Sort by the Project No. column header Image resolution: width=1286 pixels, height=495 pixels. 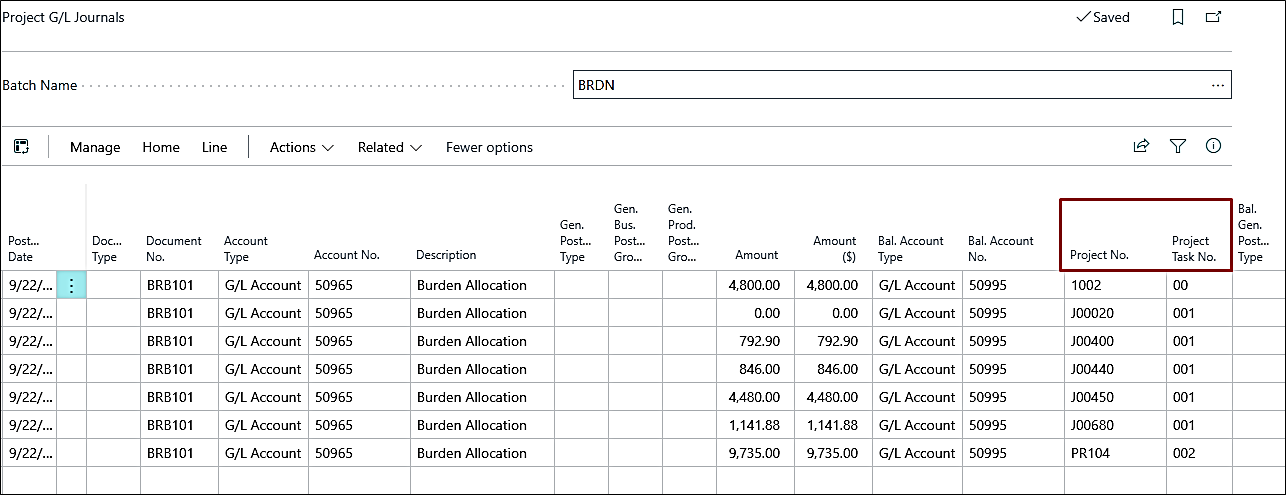coord(1099,255)
